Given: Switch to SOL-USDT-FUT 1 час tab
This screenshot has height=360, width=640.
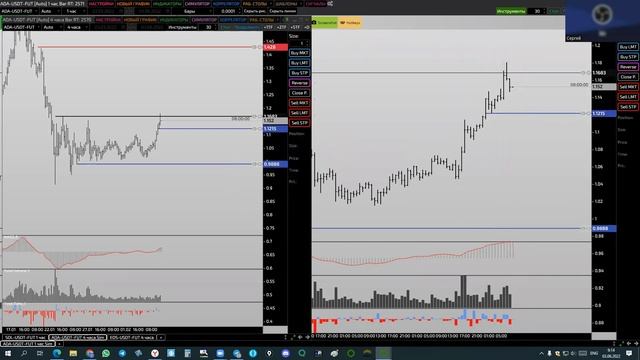Looking at the screenshot, I should point(25,338).
